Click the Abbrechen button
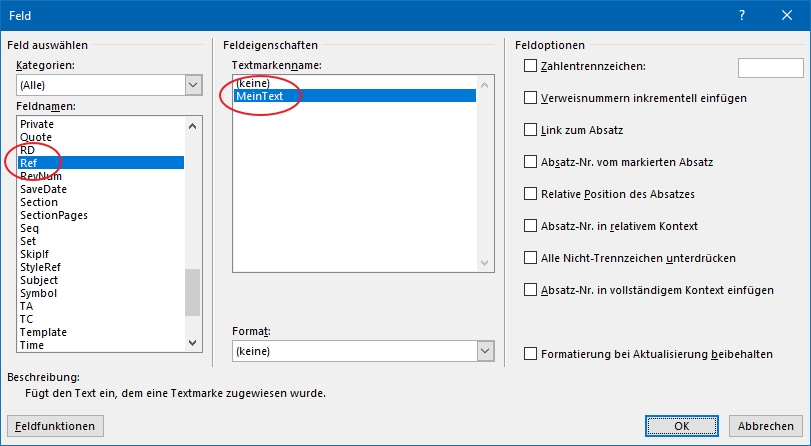 765,426
